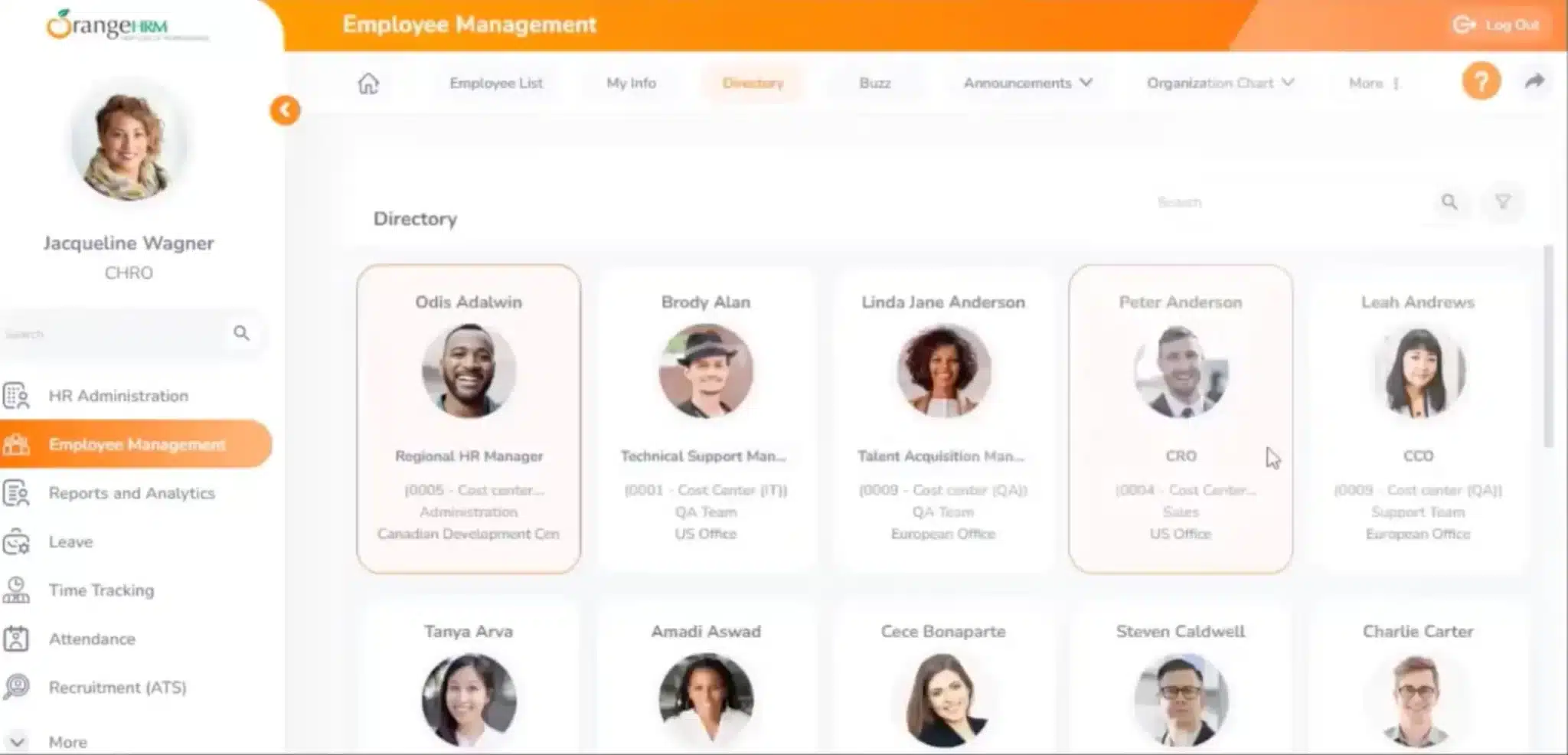The height and width of the screenshot is (755, 1568).
Task: Click the OrangeHRM logo
Action: click(127, 25)
